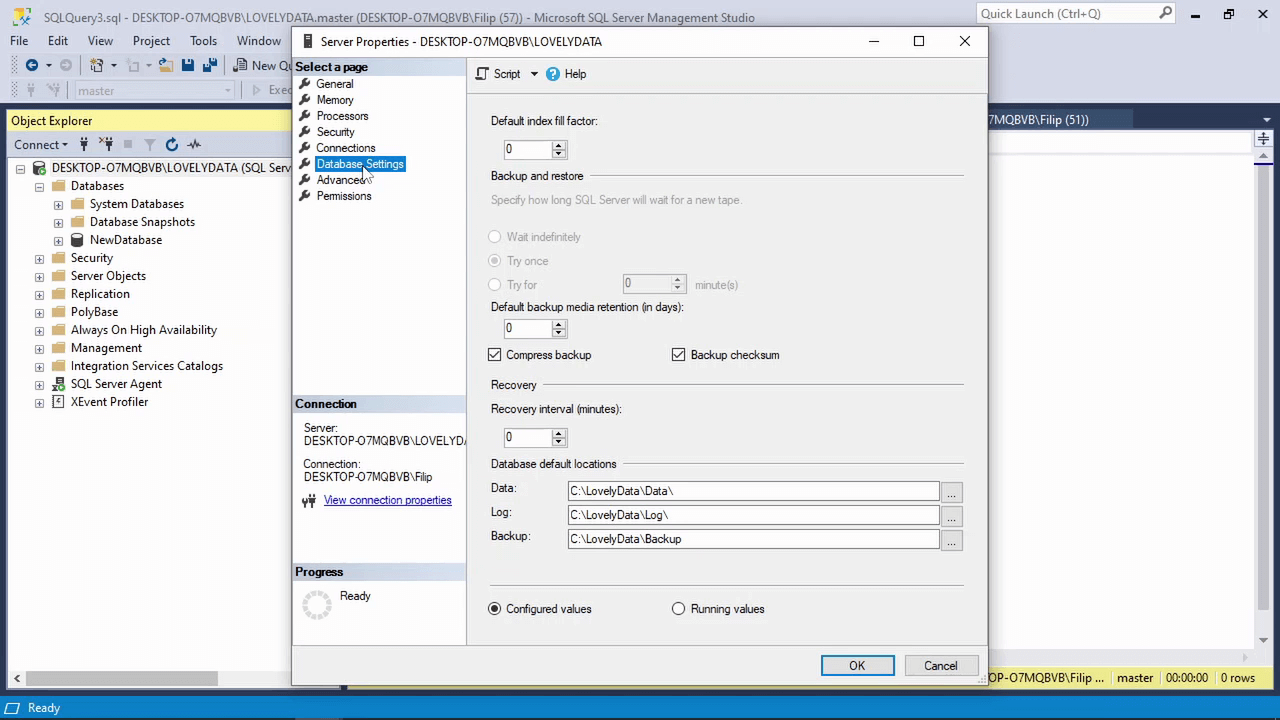Select the Memory page

coord(335,100)
